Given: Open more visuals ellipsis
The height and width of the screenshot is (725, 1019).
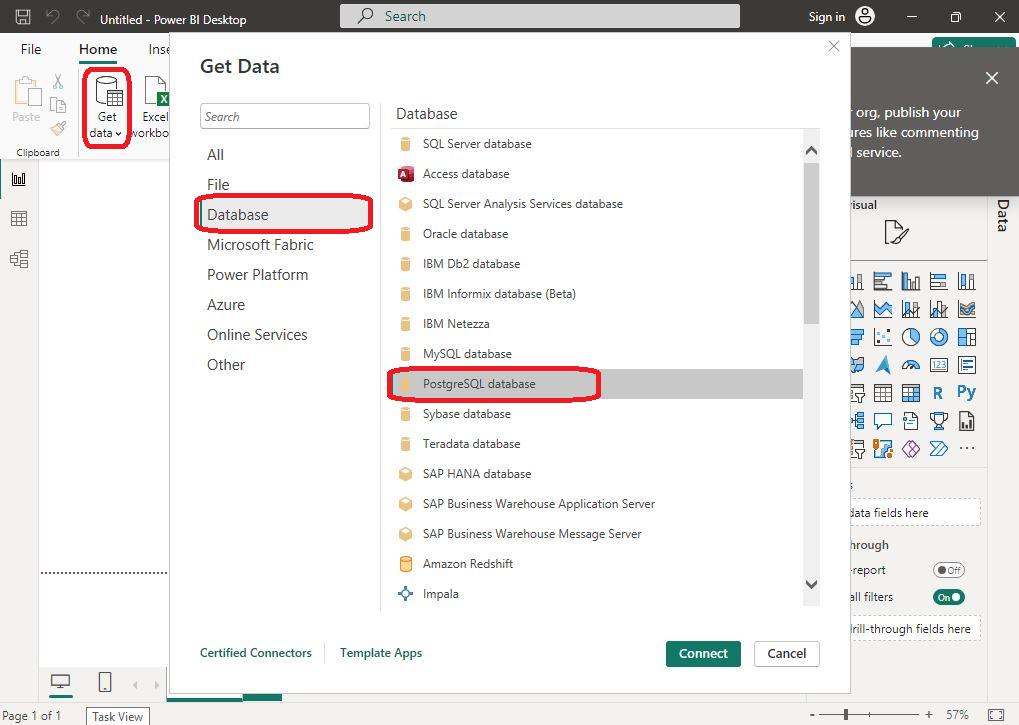Looking at the screenshot, I should click(x=966, y=448).
